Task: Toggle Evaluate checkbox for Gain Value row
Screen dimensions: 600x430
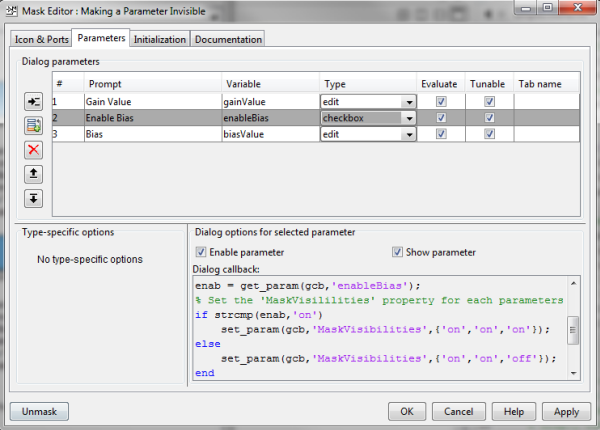Action: tap(440, 102)
